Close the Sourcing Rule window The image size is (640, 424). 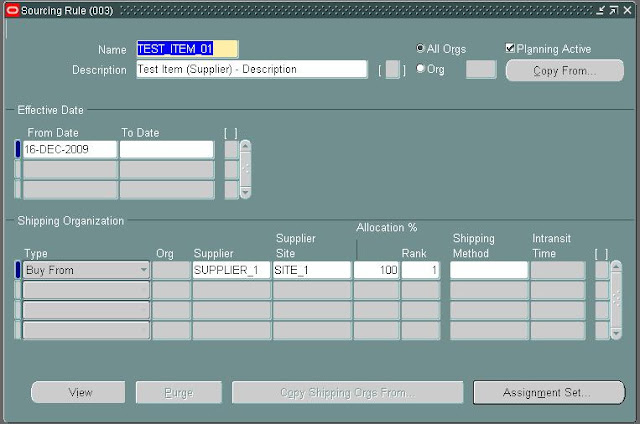(x=627, y=10)
